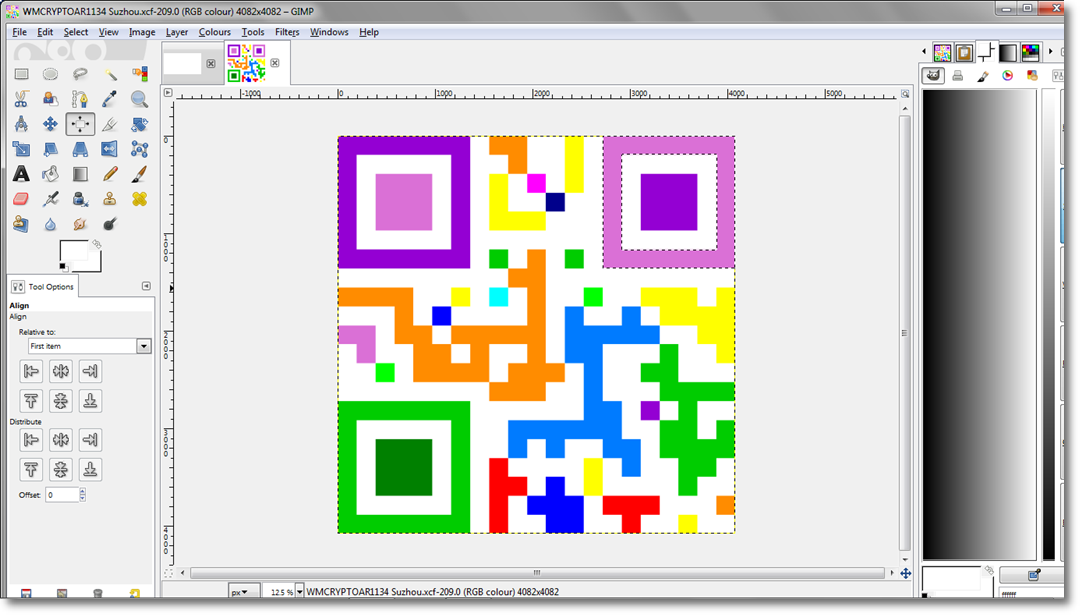Image resolution: width=1080 pixels, height=615 pixels.
Task: Toggle Quick Mask at canvas bottom-left corner
Action: click(x=168, y=573)
